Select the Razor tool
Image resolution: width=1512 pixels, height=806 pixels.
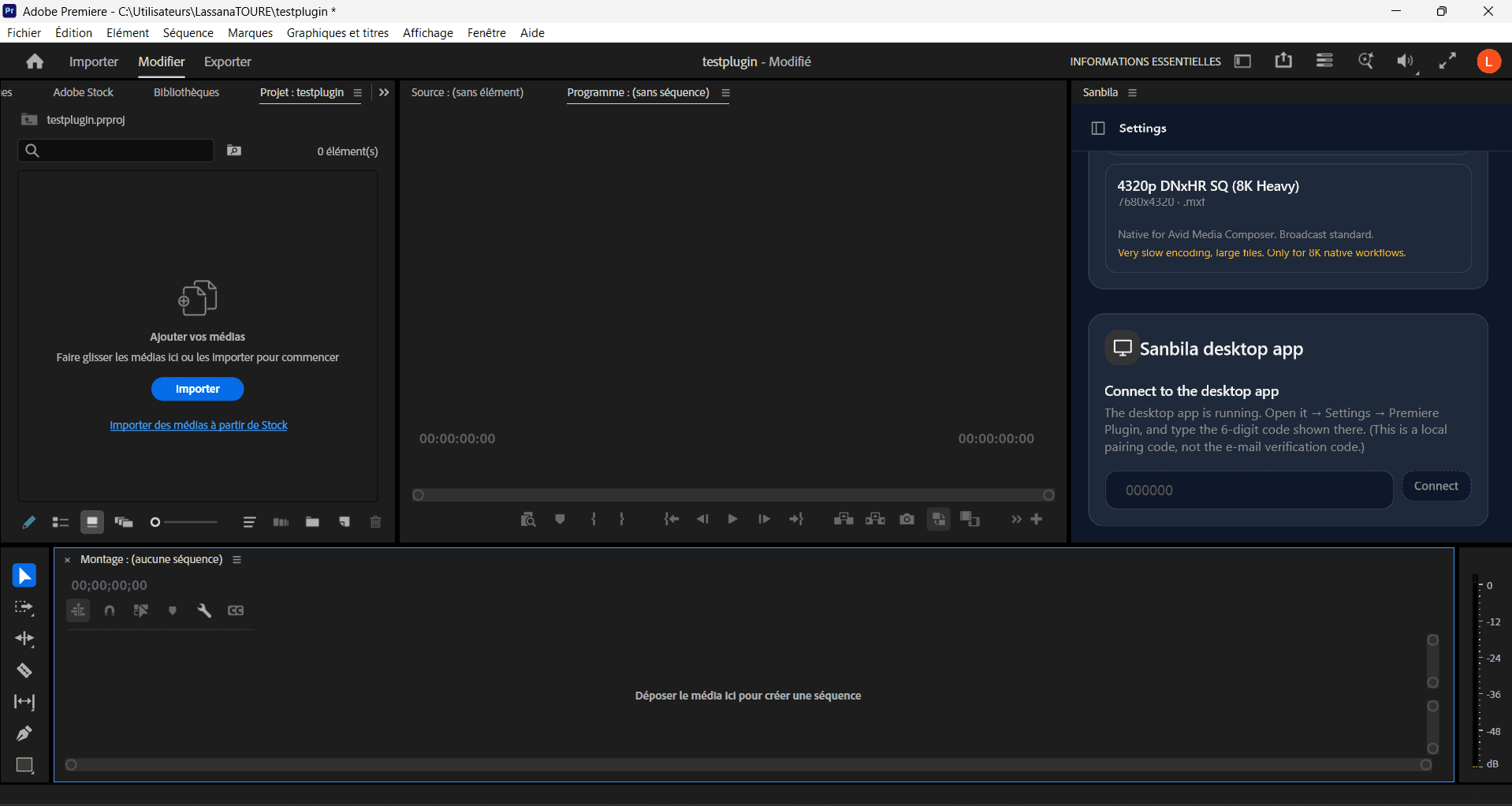coord(24,670)
